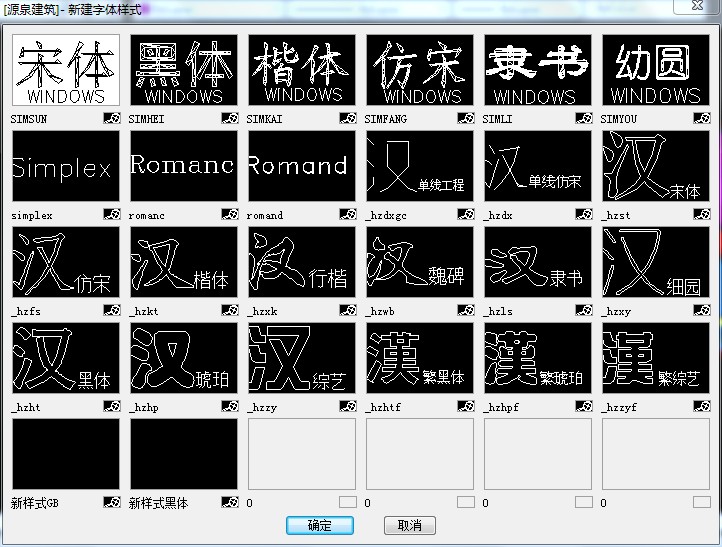The image size is (722, 547).
Task: Click the _hzdxgc font name label
Action: (385, 215)
